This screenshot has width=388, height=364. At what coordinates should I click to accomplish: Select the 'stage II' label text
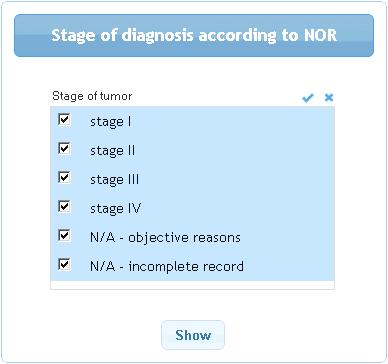(112, 151)
